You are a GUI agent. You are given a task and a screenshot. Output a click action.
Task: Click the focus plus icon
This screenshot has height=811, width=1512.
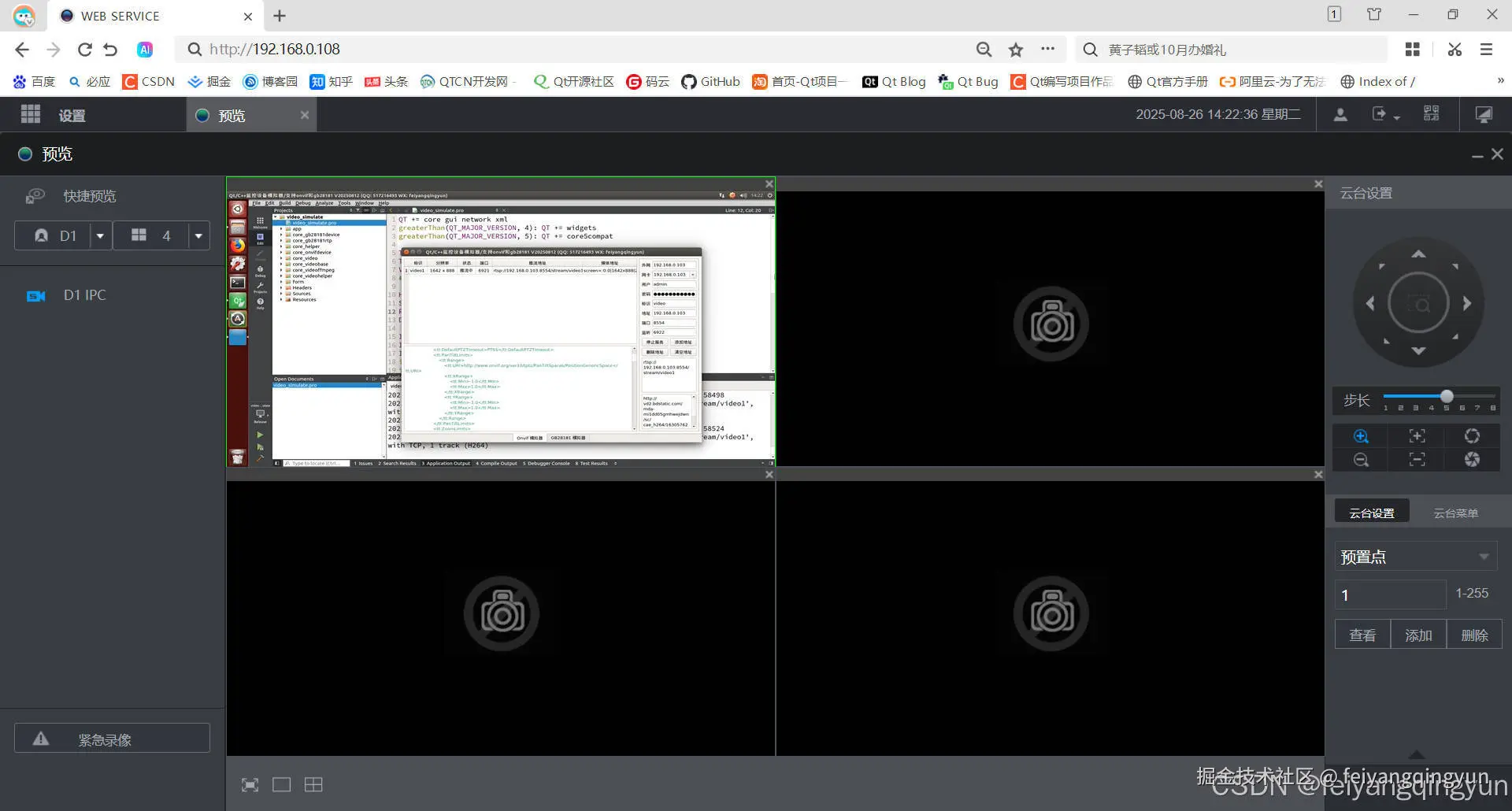[x=1417, y=436]
